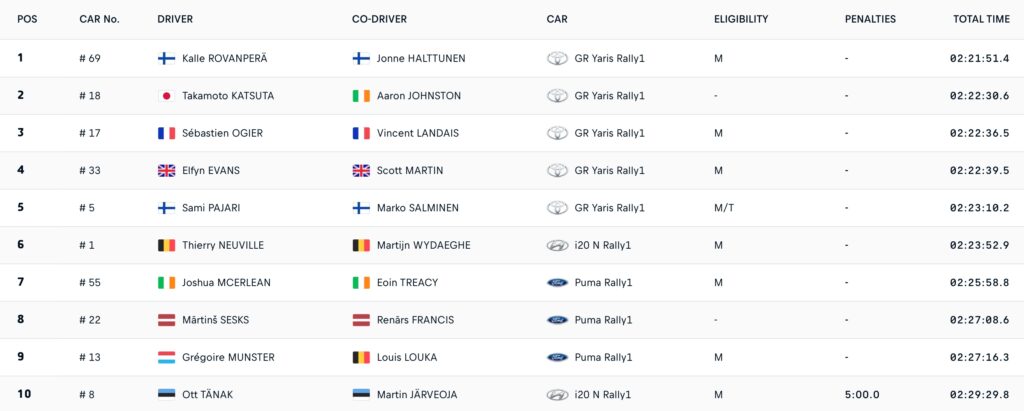Click the ELIGIBILITY column header

point(741,19)
